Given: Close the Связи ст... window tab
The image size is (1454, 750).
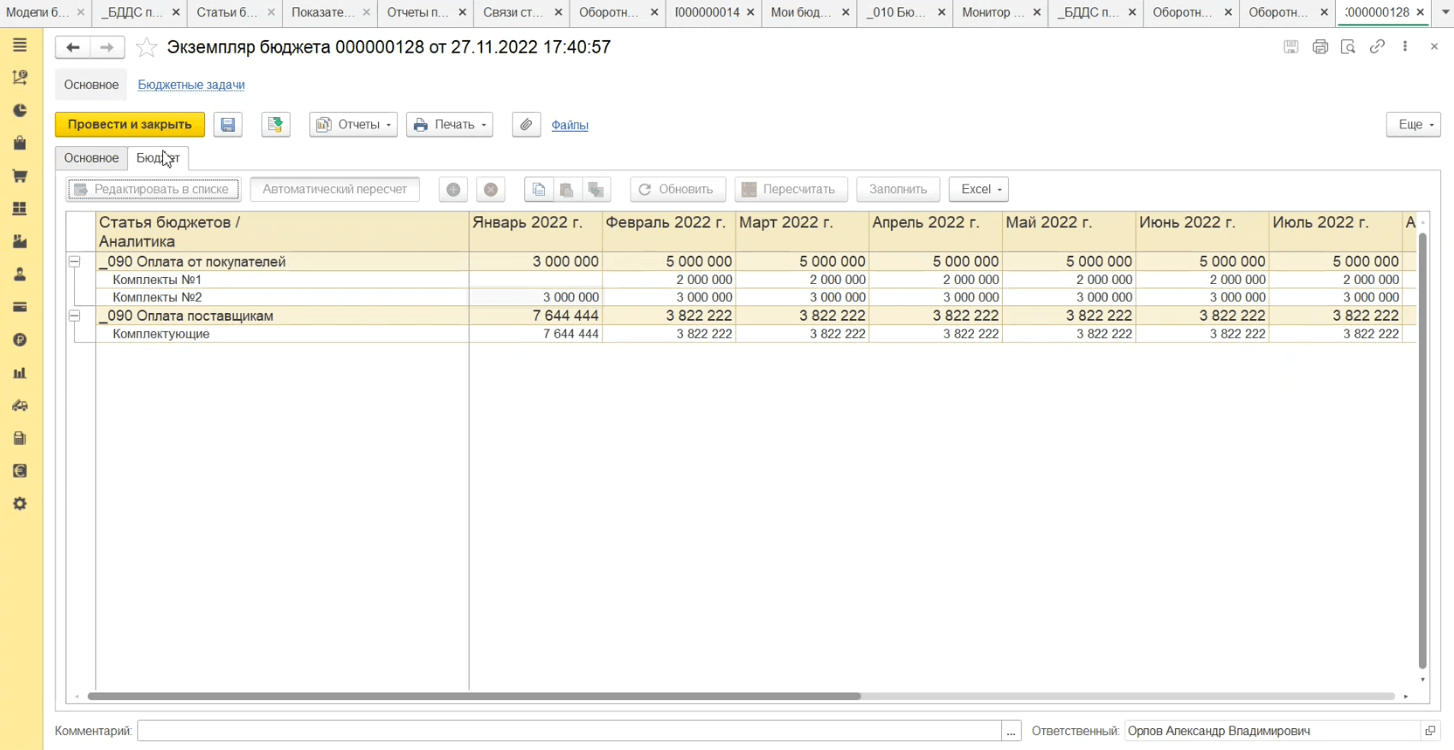Looking at the screenshot, I should [x=557, y=12].
